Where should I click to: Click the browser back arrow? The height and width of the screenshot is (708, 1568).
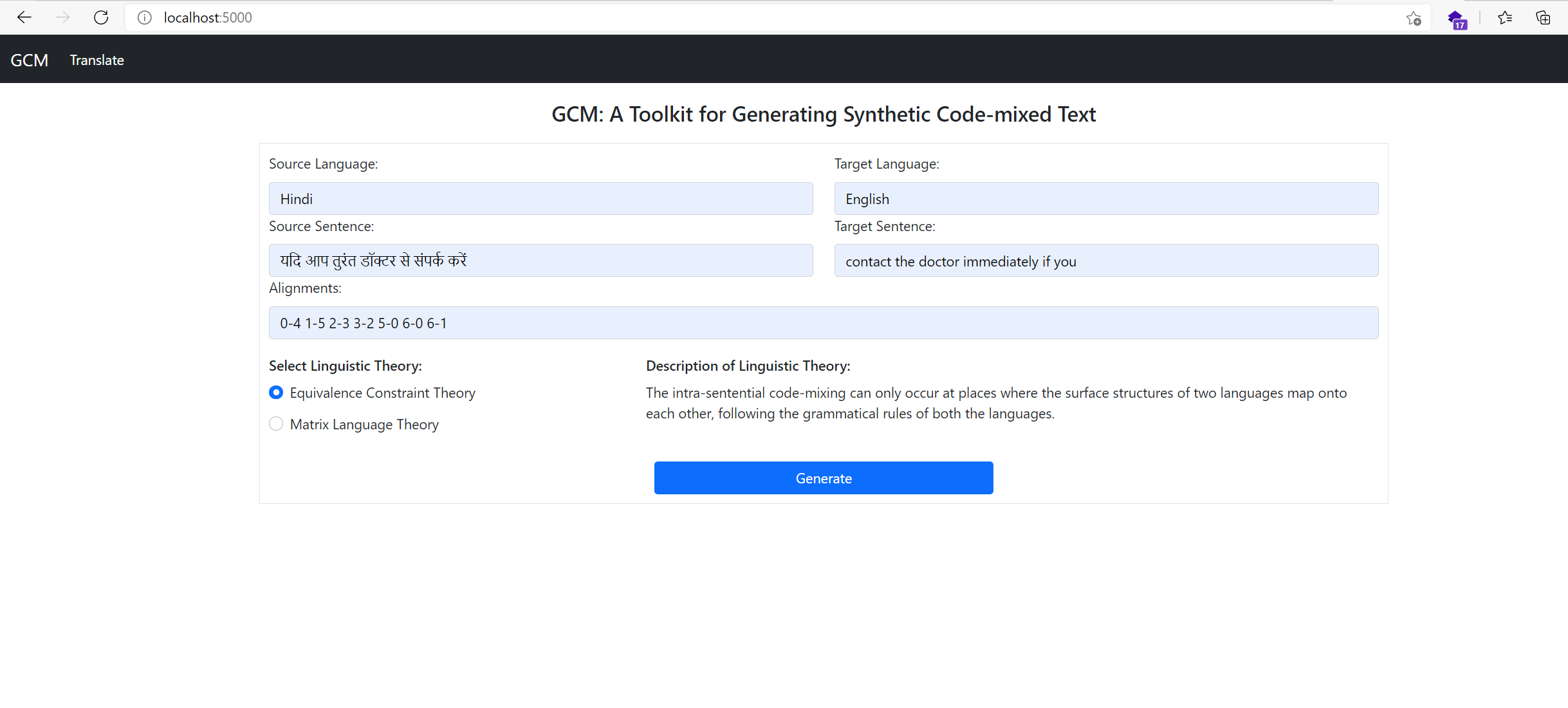click(24, 17)
